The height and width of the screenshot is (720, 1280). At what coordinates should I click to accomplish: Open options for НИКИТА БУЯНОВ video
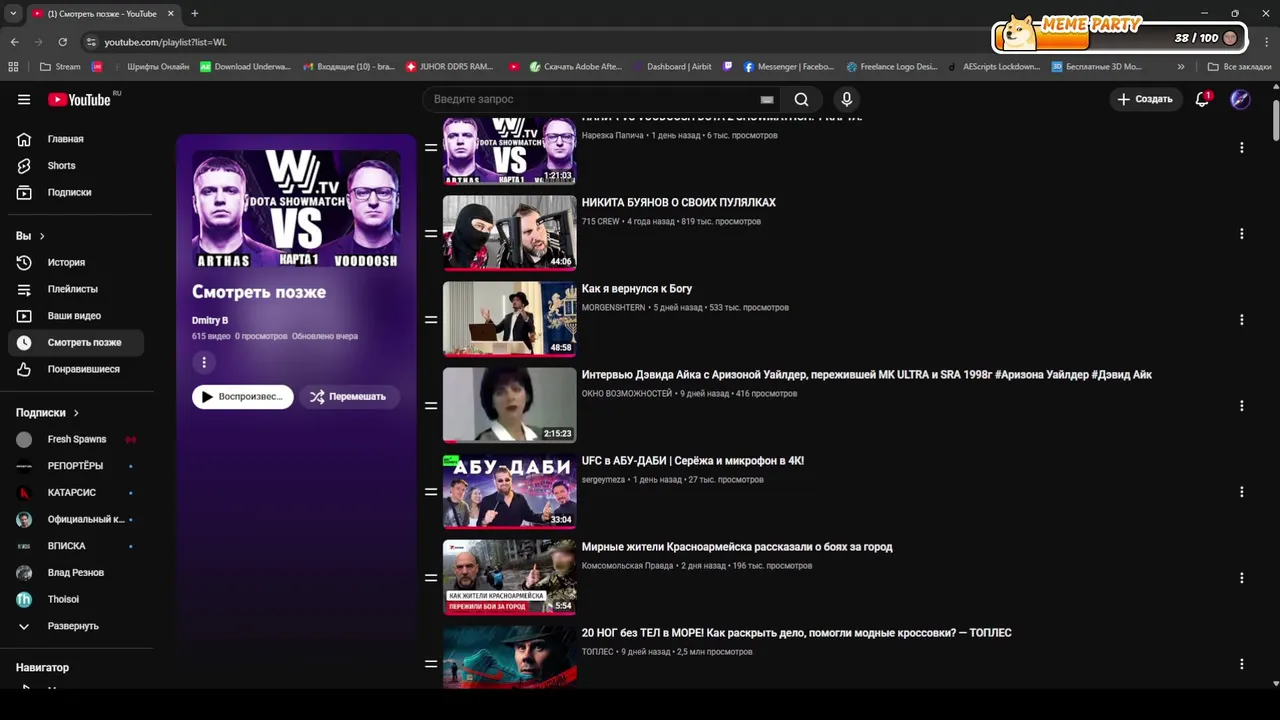(x=1241, y=234)
